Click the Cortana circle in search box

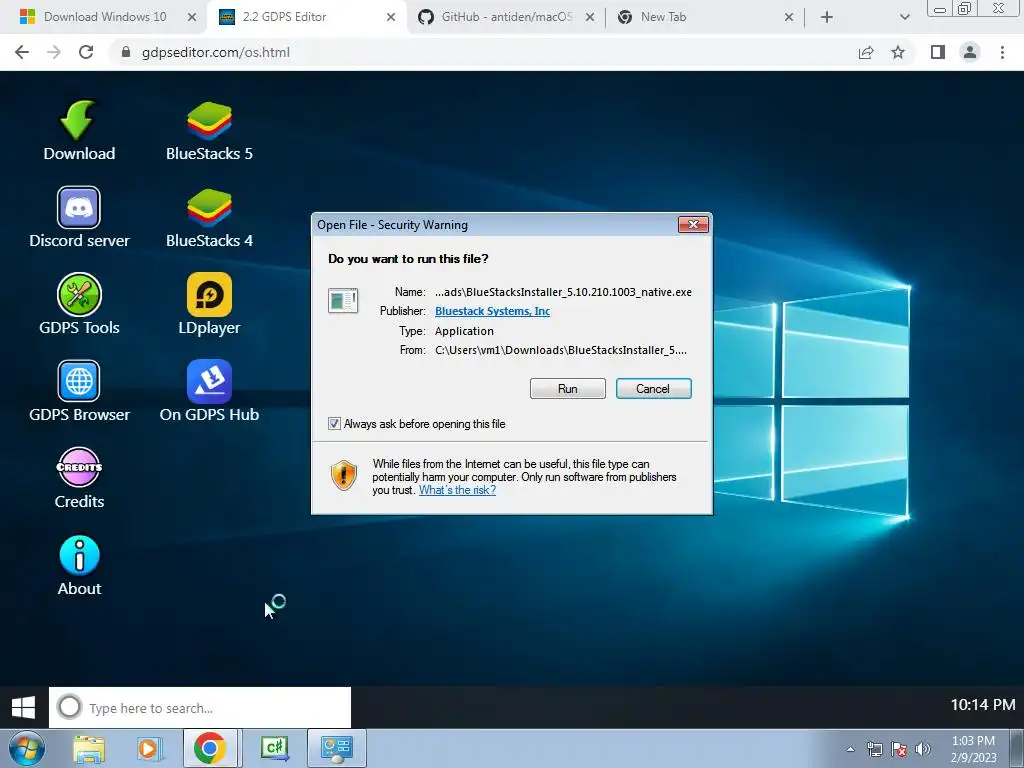coord(69,707)
